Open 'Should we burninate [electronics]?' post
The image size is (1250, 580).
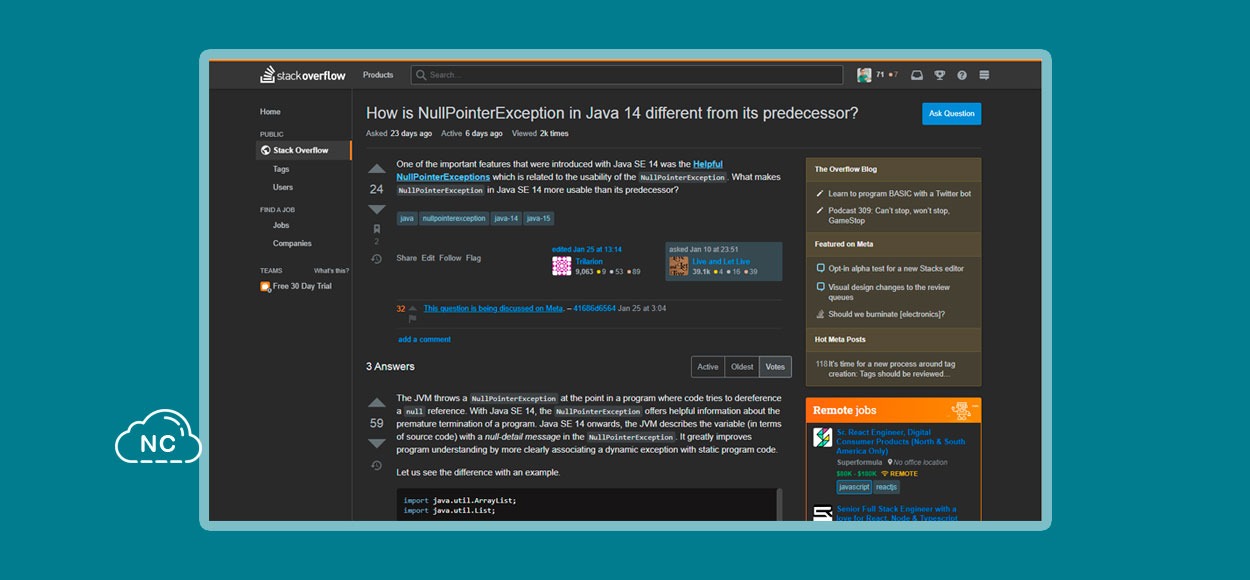(x=886, y=314)
